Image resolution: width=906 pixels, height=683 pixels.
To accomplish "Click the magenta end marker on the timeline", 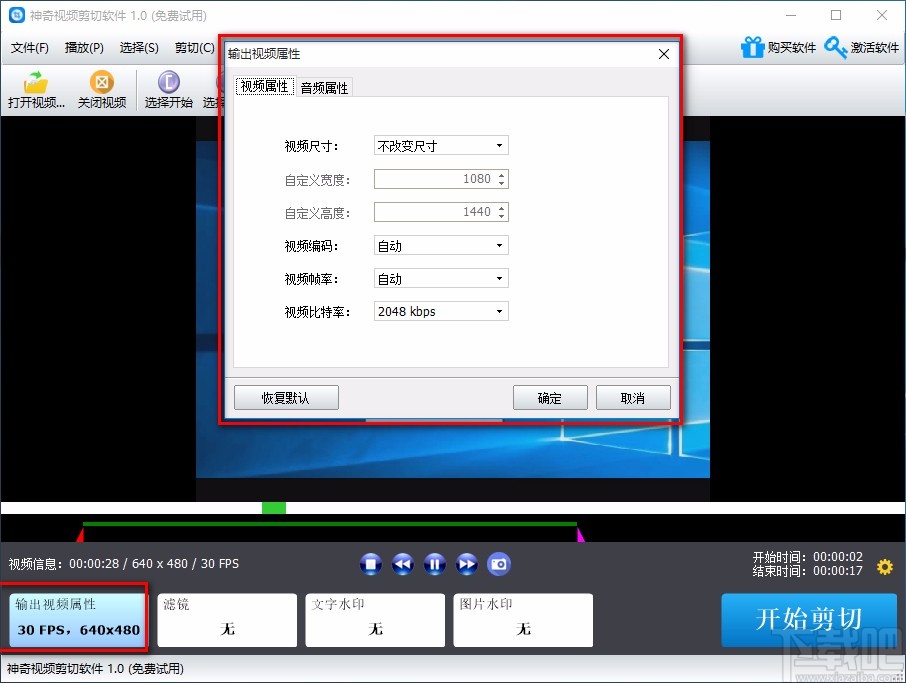I will click(x=580, y=534).
